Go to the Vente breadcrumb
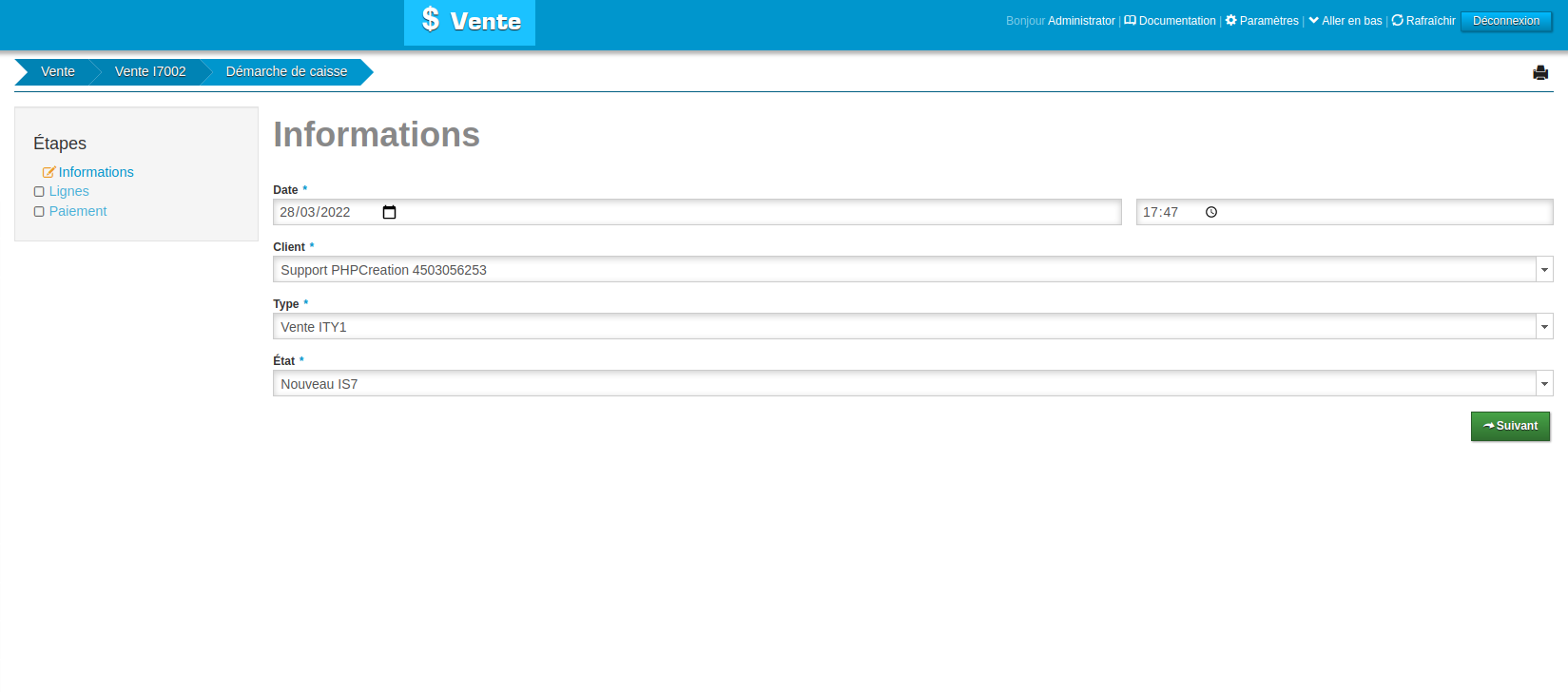The image size is (1568, 692). point(57,71)
